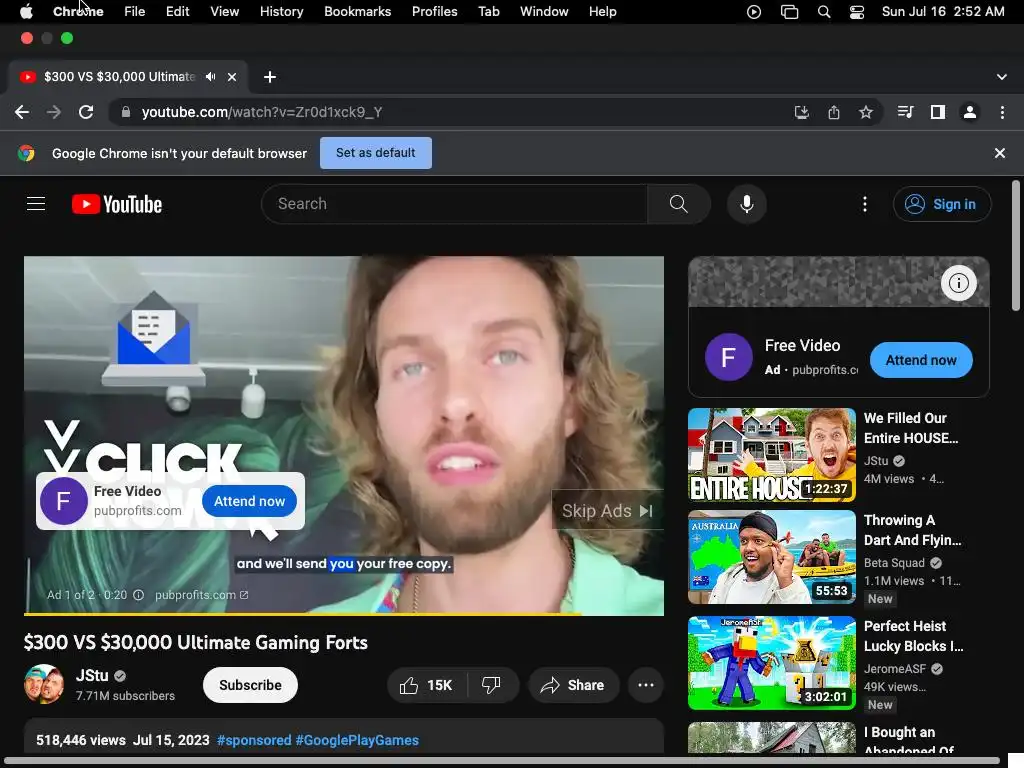
Task: Click Attend now on video overlay
Action: (249, 501)
